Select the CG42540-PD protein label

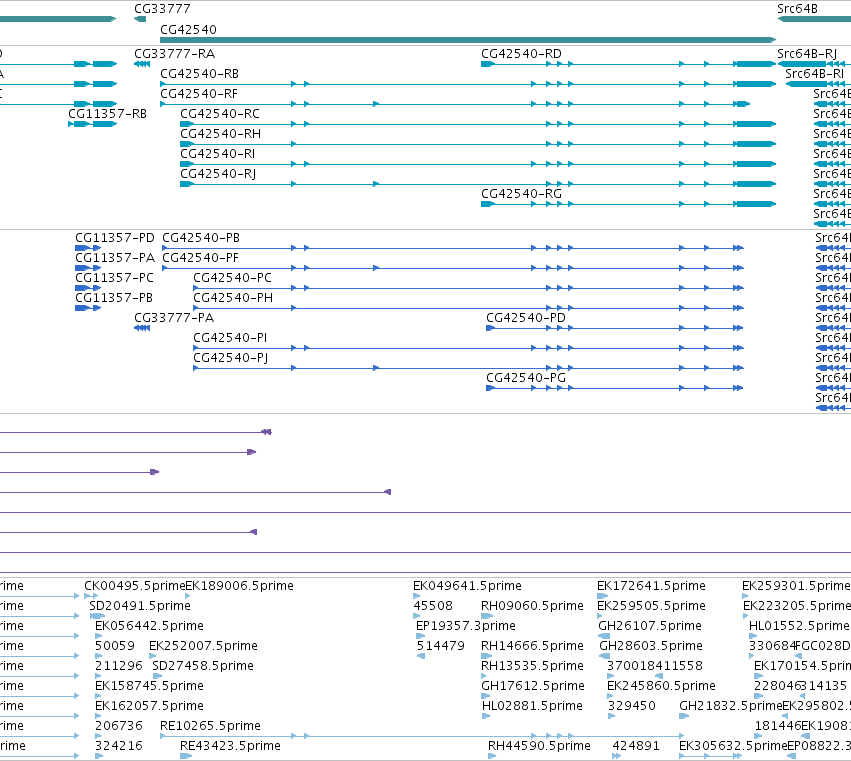pyautogui.click(x=526, y=319)
